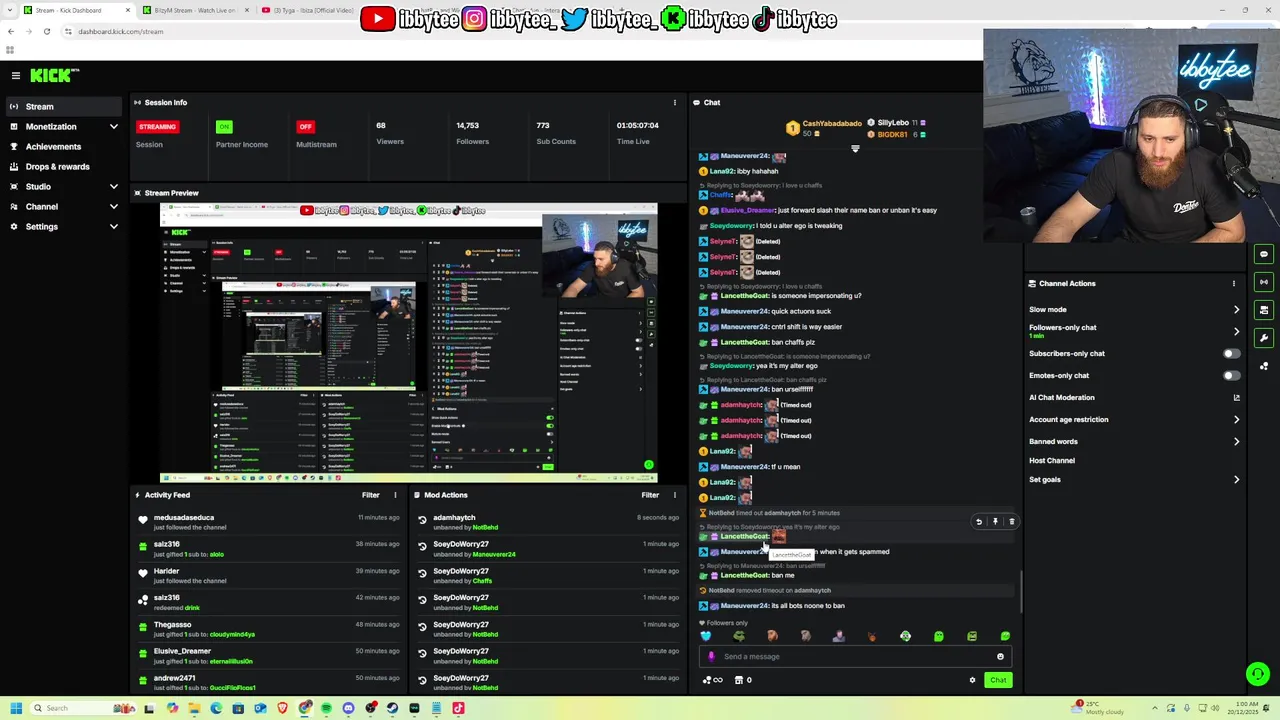Open Windows Start menu
Viewport: 1280px width, 720px height.
pyautogui.click(x=16, y=708)
